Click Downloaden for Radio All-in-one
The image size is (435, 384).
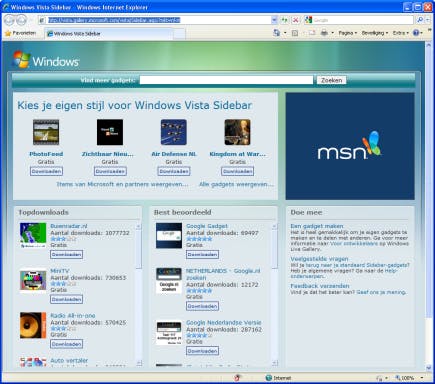pyautogui.click(x=67, y=344)
